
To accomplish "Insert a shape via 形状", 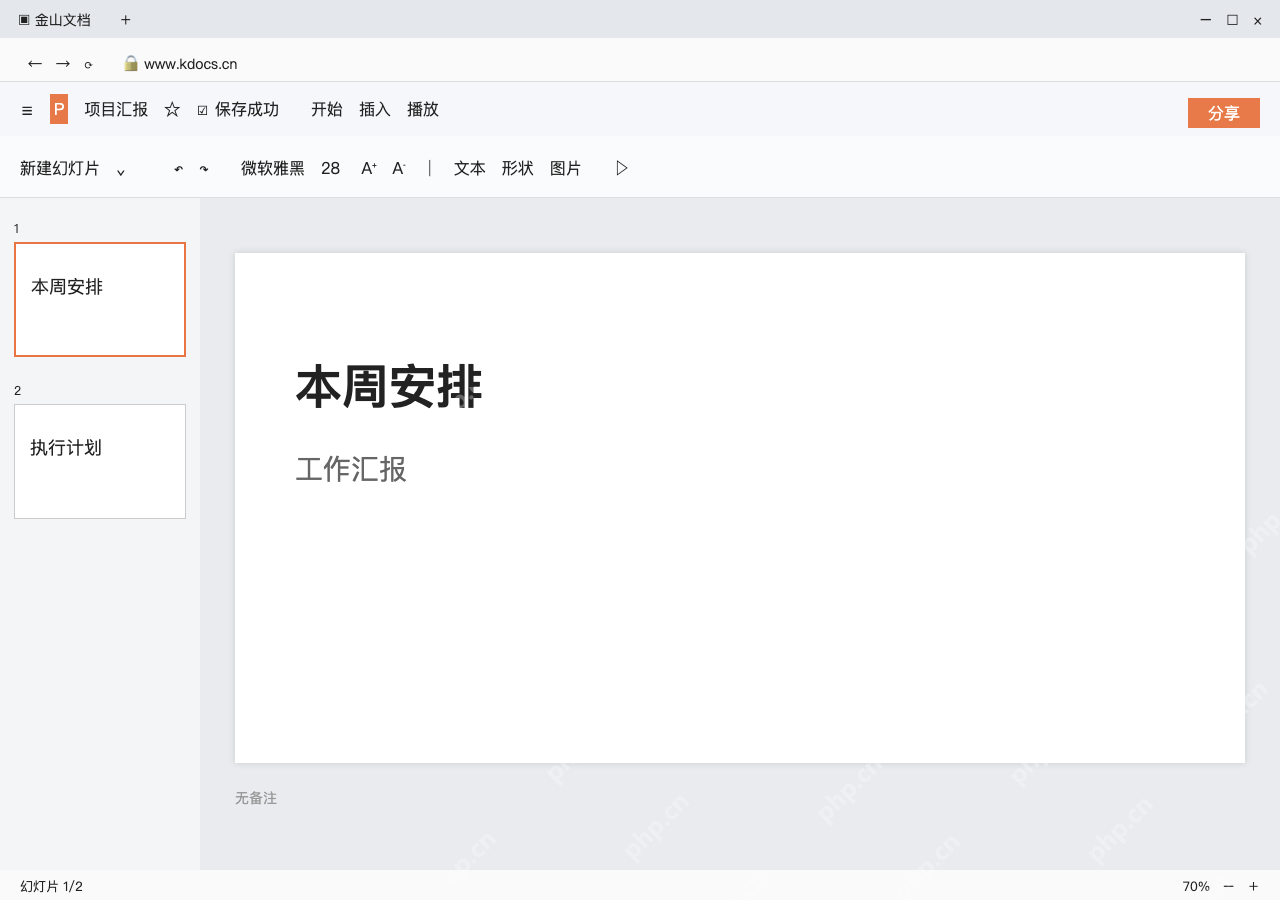I will [518, 168].
